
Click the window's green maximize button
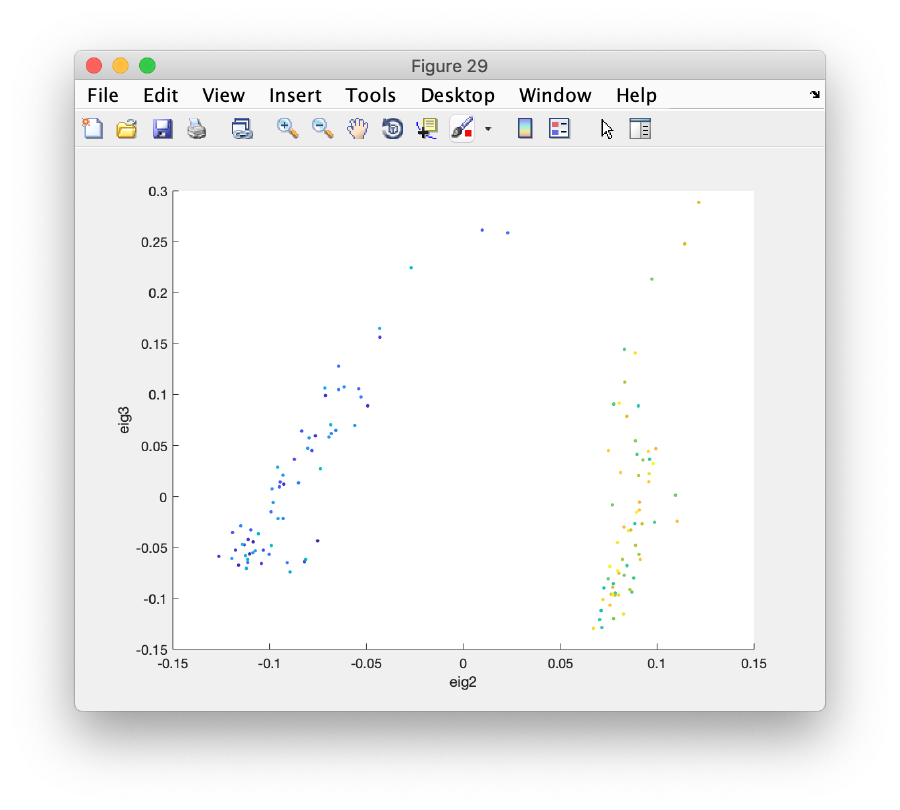(x=147, y=66)
